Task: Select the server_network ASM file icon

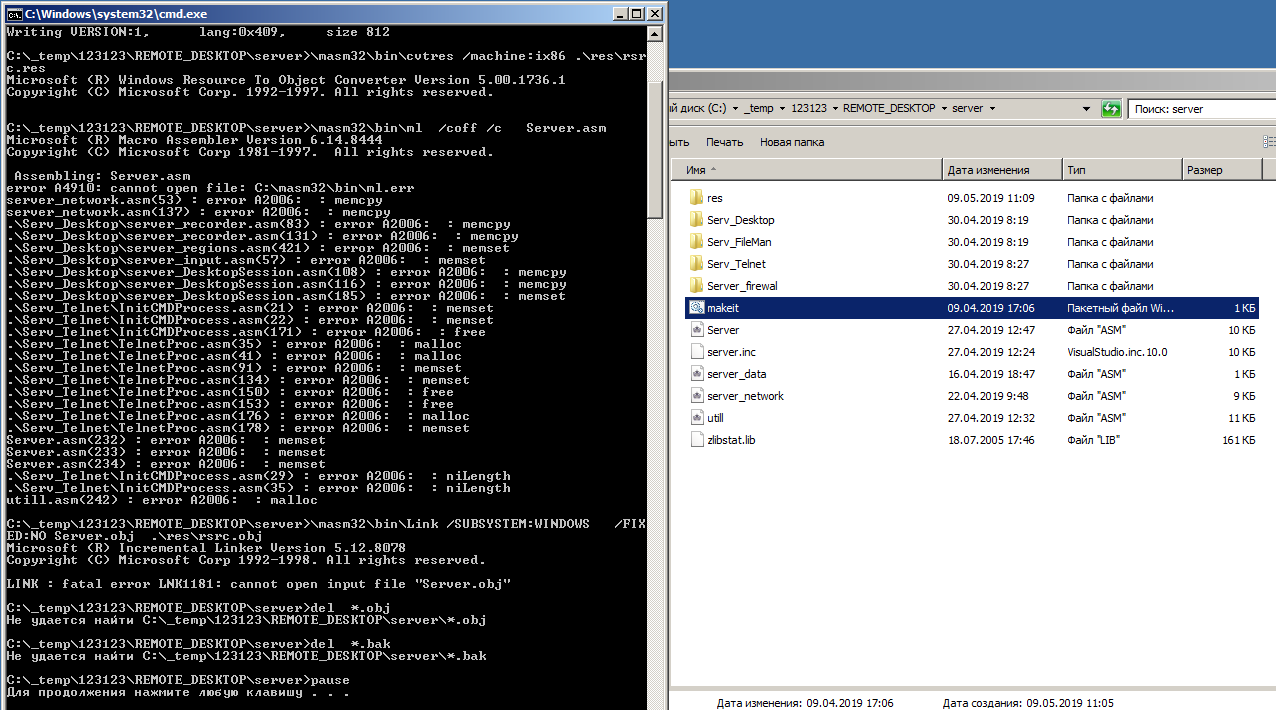Action: (x=697, y=396)
